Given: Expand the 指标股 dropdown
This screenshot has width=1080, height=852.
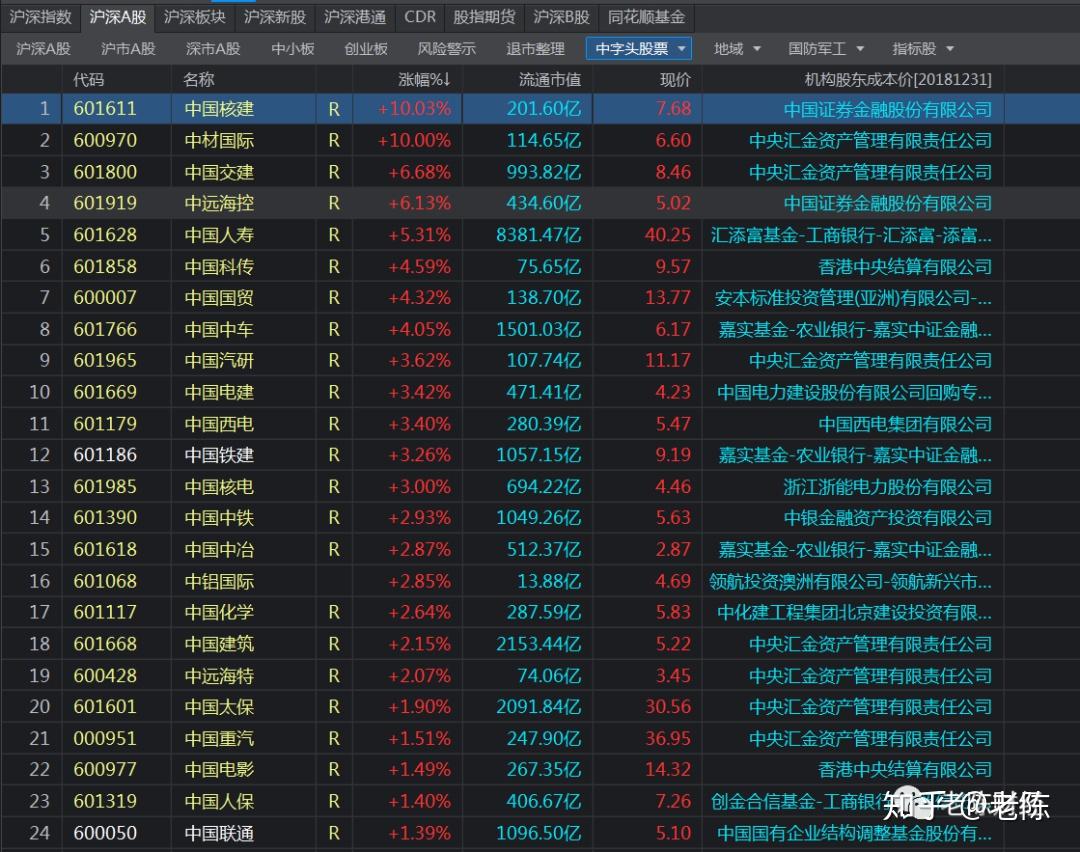Looking at the screenshot, I should point(923,49).
